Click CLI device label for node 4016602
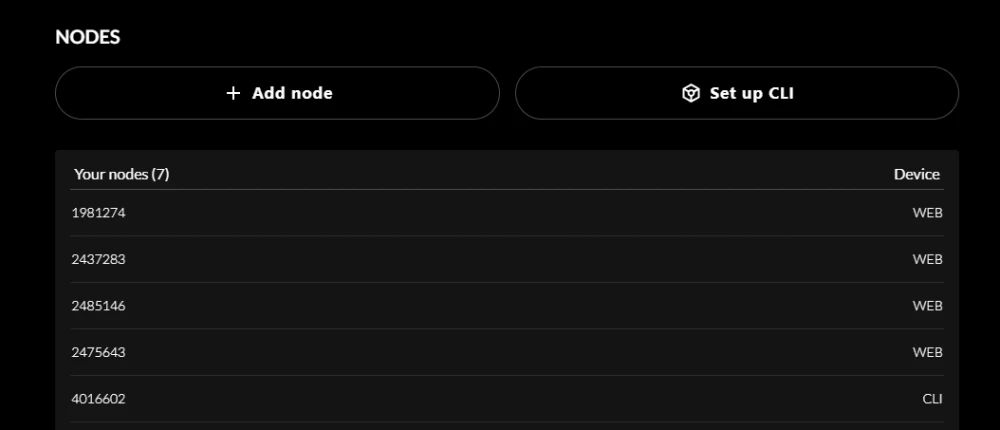The height and width of the screenshot is (430, 1000). click(932, 399)
